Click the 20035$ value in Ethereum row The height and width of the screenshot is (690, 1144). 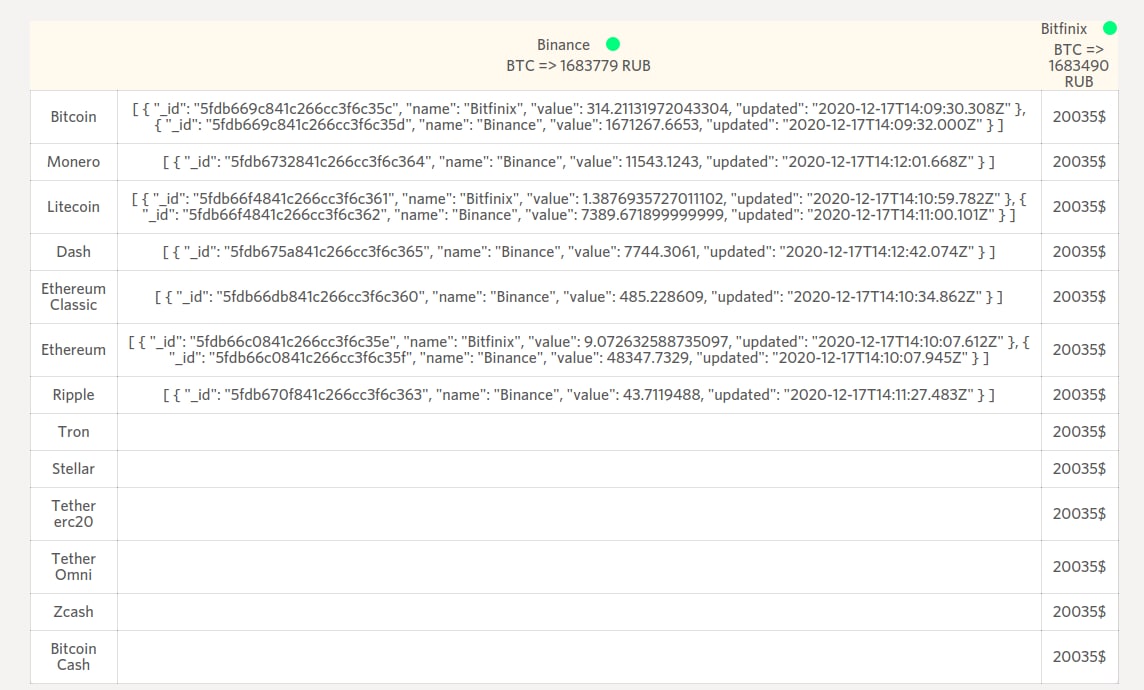[1079, 350]
